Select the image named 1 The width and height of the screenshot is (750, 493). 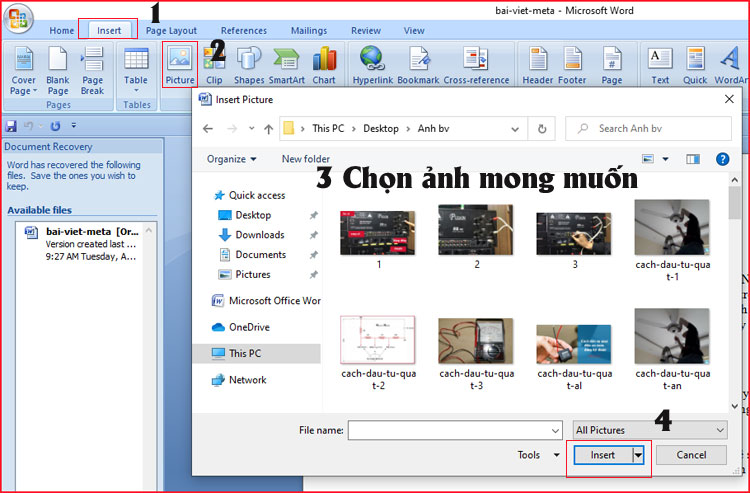point(378,239)
